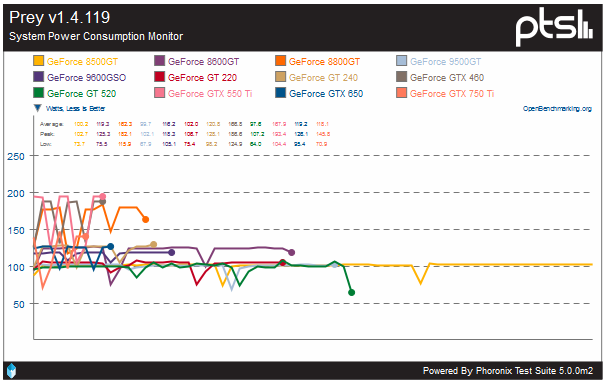Click the GeForce 8800GT legend label
The height and width of the screenshot is (384, 606).
pos(324,62)
